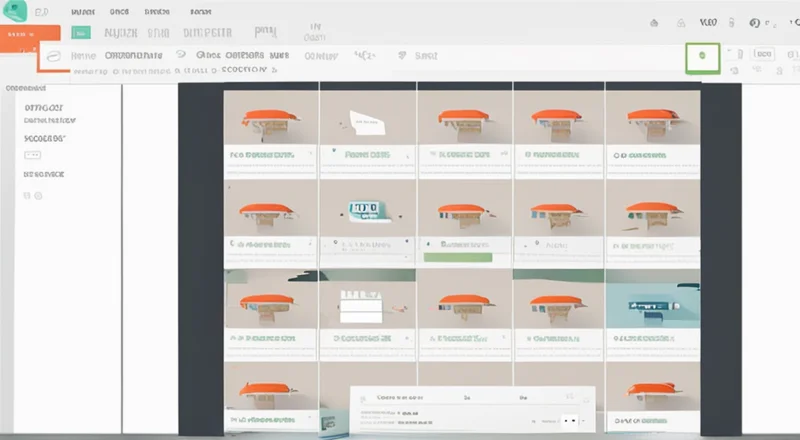Click the white flag icon thumbnail
This screenshot has width=800, height=440.
tap(366, 121)
